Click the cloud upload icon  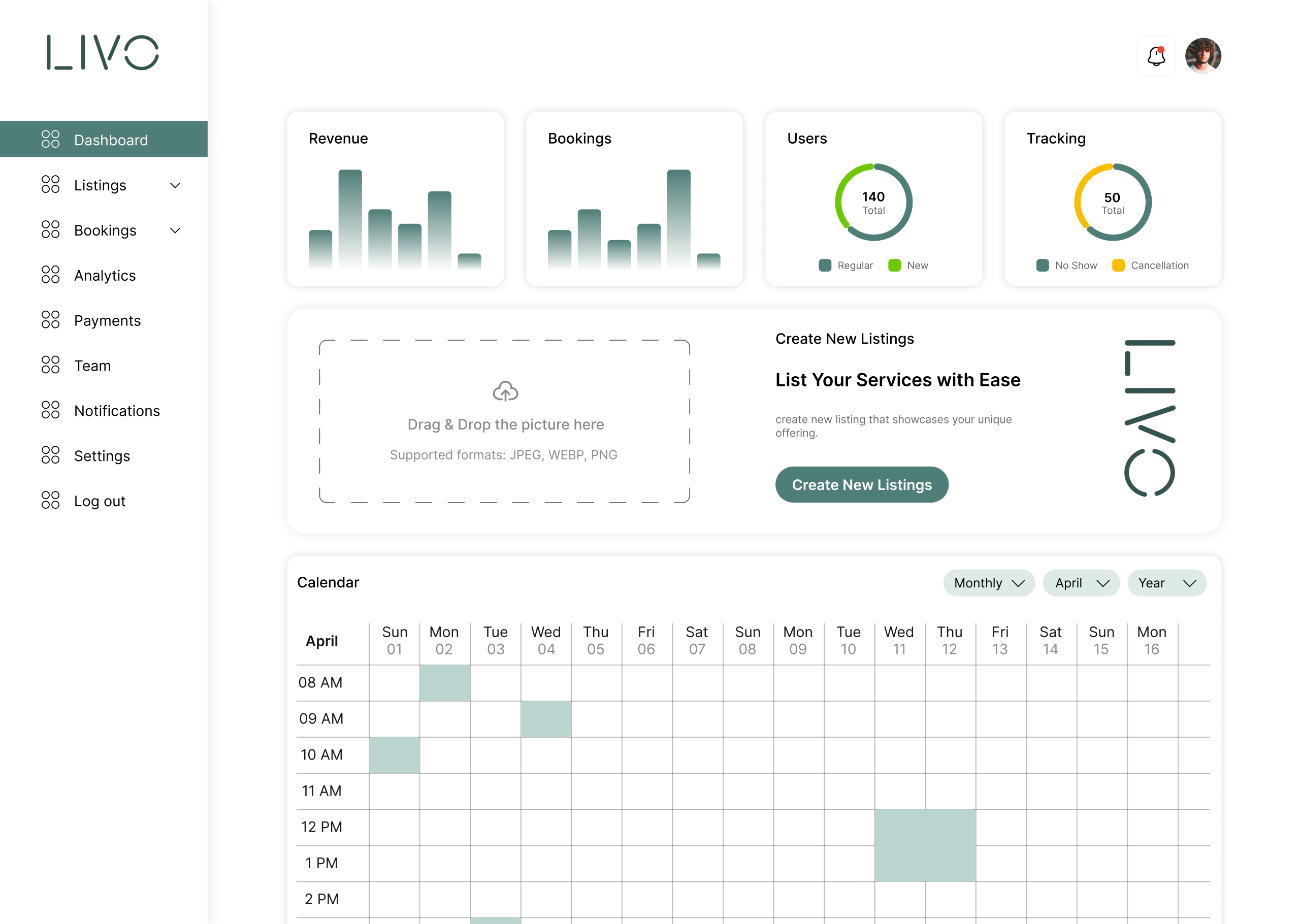click(x=505, y=391)
